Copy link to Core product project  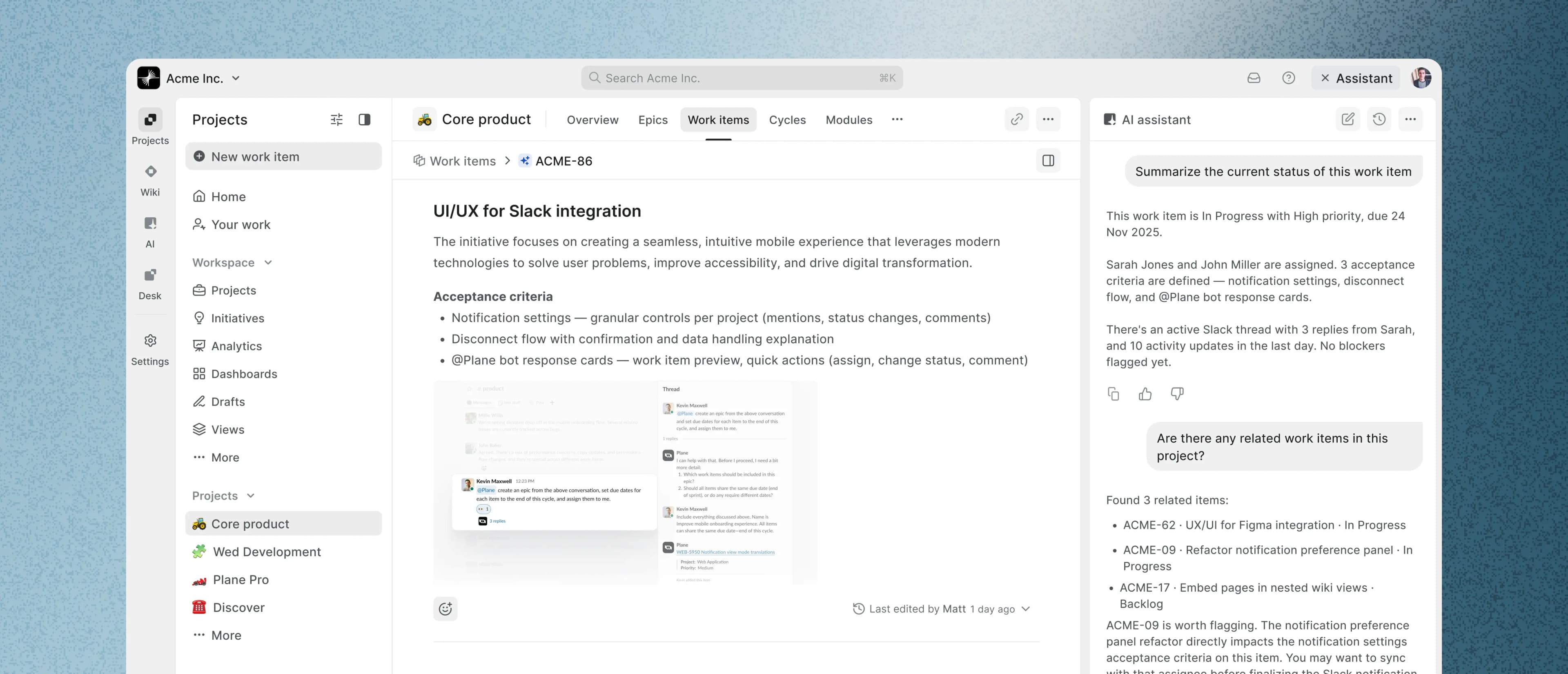click(1016, 119)
